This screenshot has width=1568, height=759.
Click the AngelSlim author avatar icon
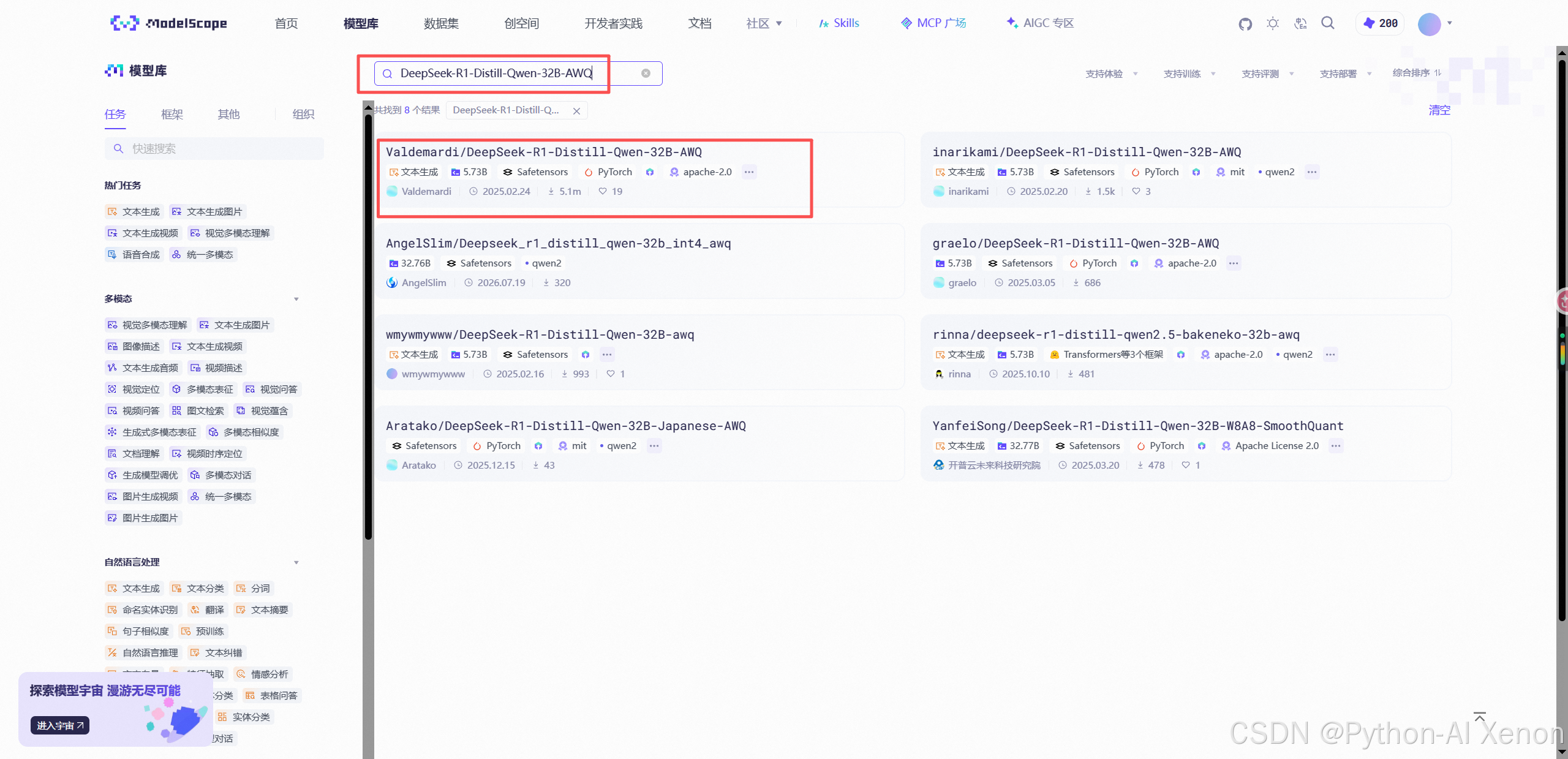(392, 283)
